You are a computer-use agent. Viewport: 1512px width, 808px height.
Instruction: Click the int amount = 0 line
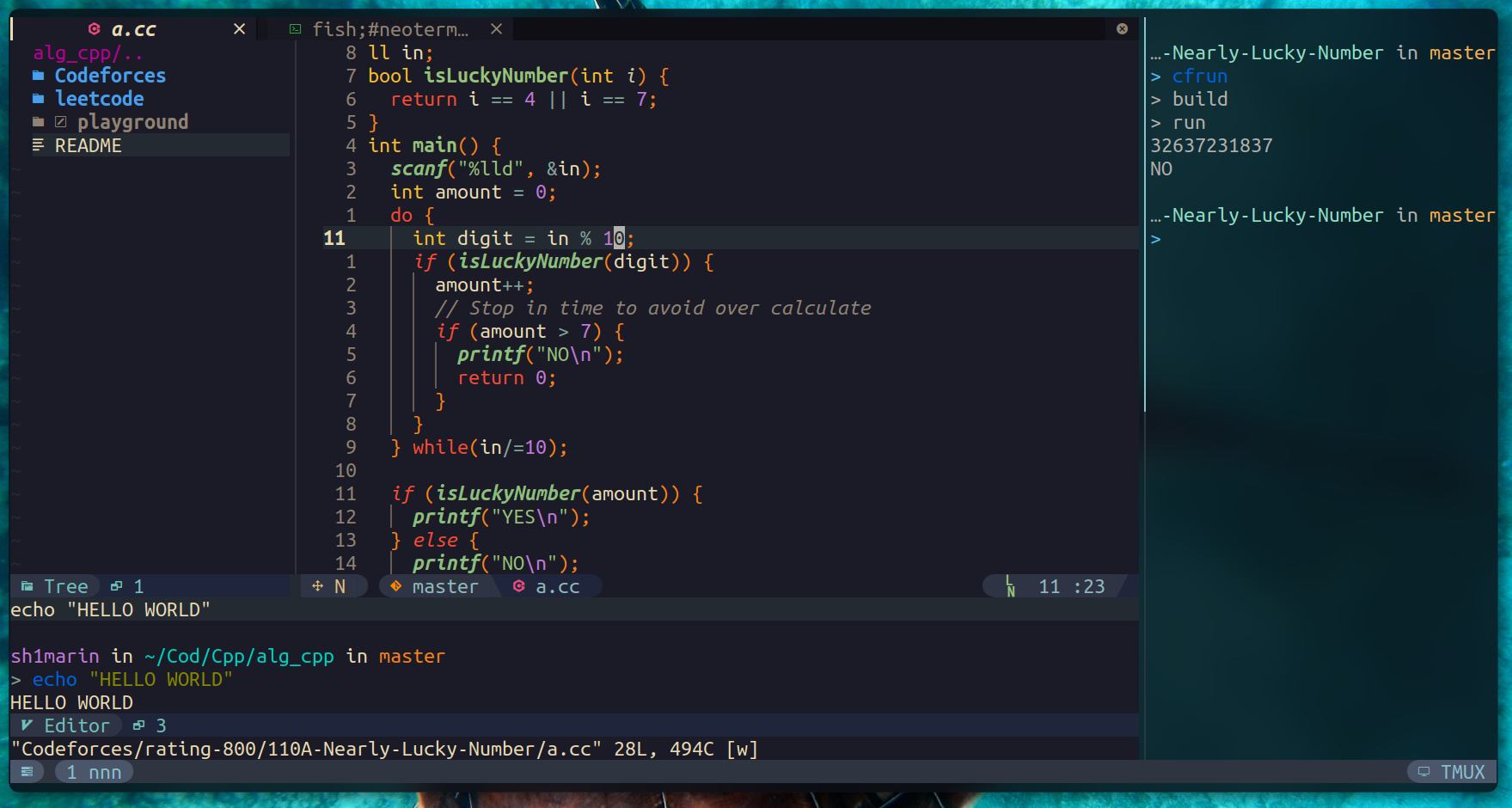tap(474, 192)
